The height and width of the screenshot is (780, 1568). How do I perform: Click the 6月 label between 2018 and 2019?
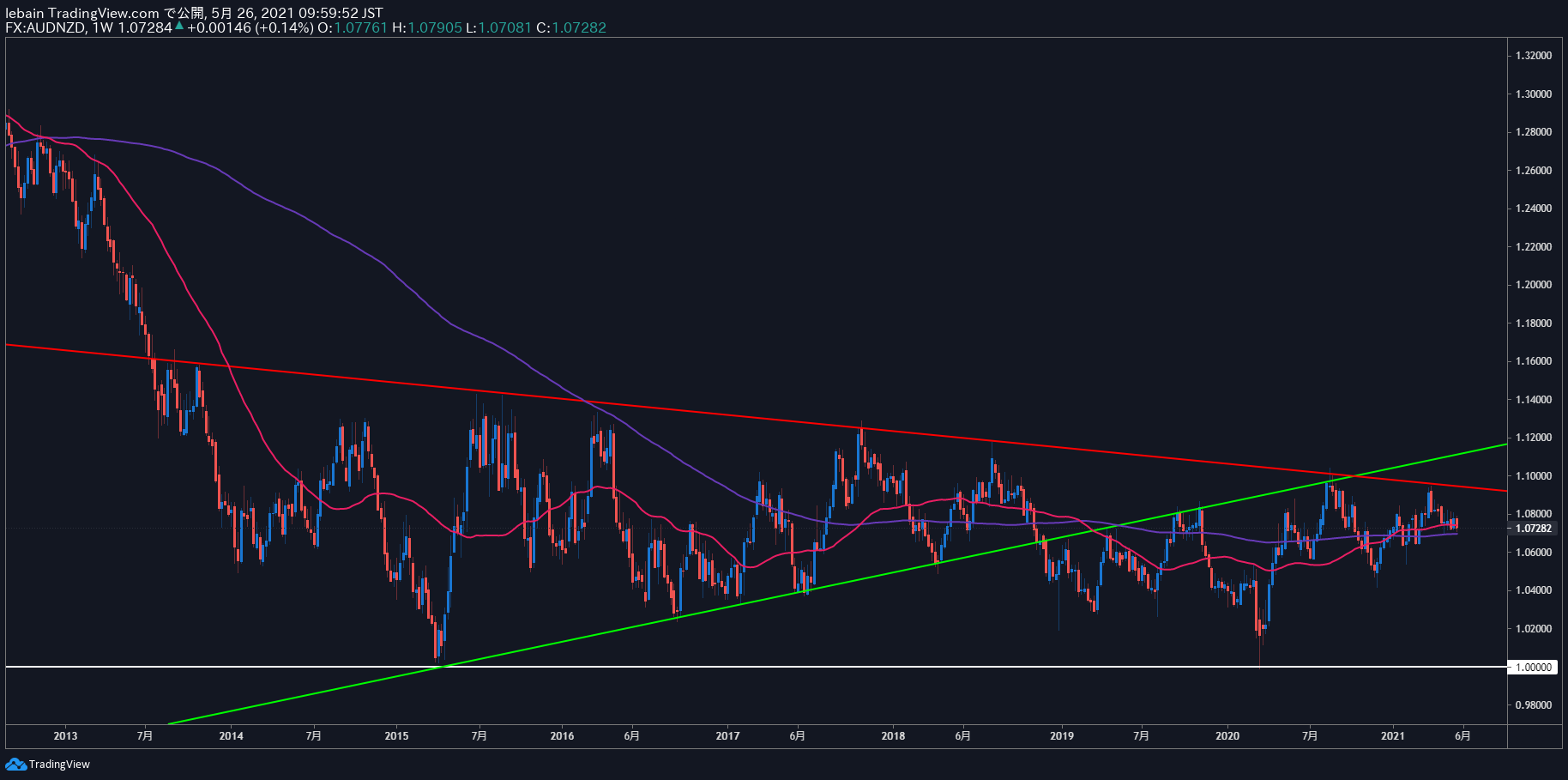(962, 735)
